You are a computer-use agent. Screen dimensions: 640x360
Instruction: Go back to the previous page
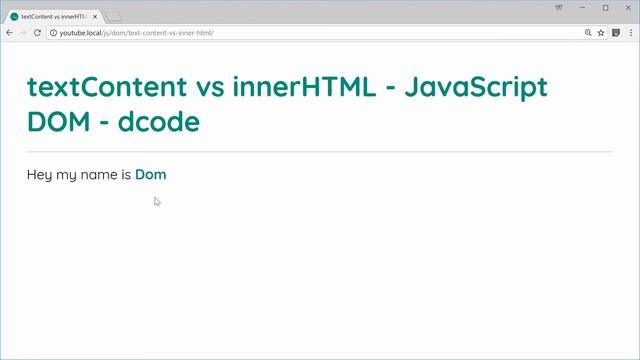pos(9,33)
